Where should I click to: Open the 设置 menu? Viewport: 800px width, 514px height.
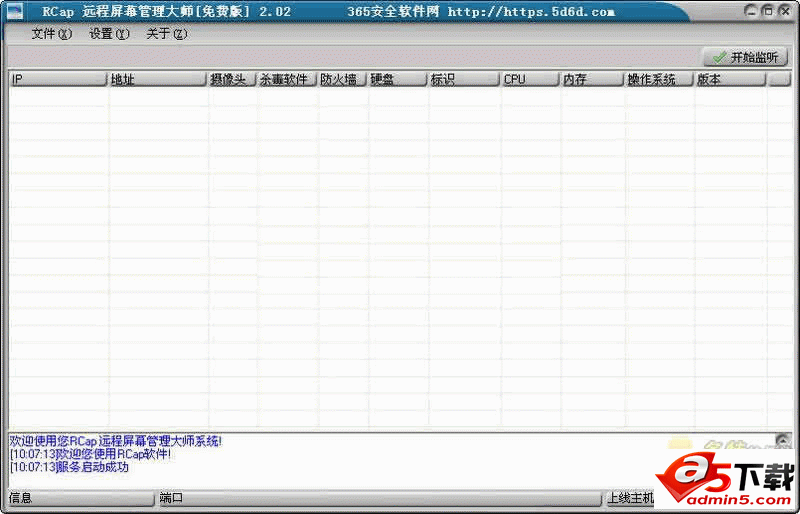(109, 34)
